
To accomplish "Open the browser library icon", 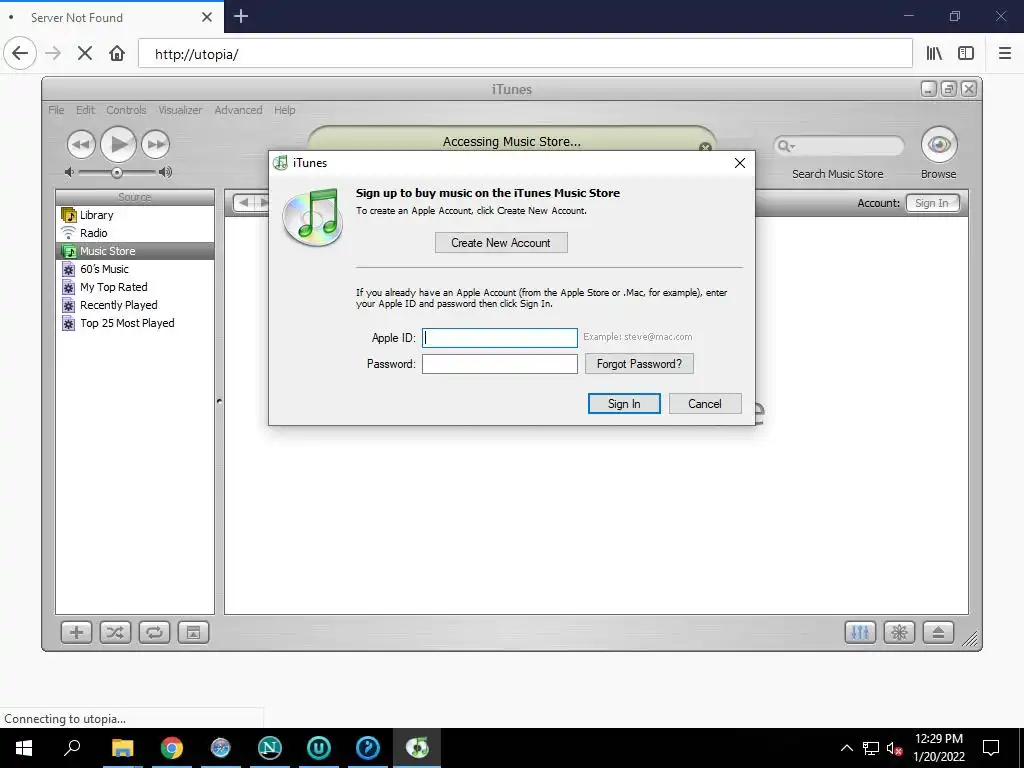I will tap(934, 54).
